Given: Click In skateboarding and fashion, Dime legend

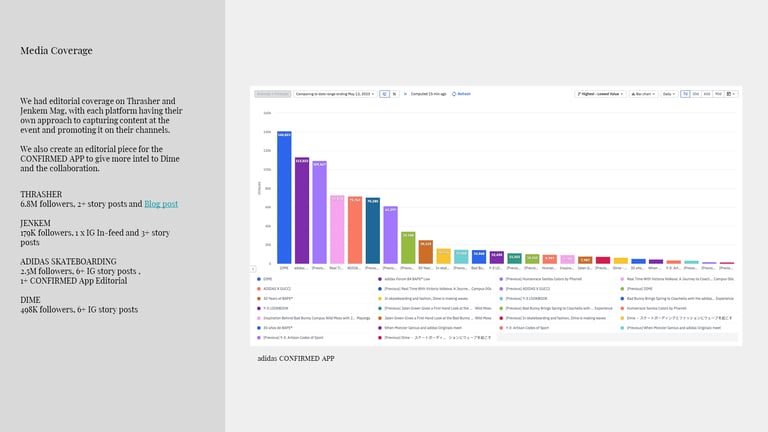Looking at the screenshot, I should point(423,299).
